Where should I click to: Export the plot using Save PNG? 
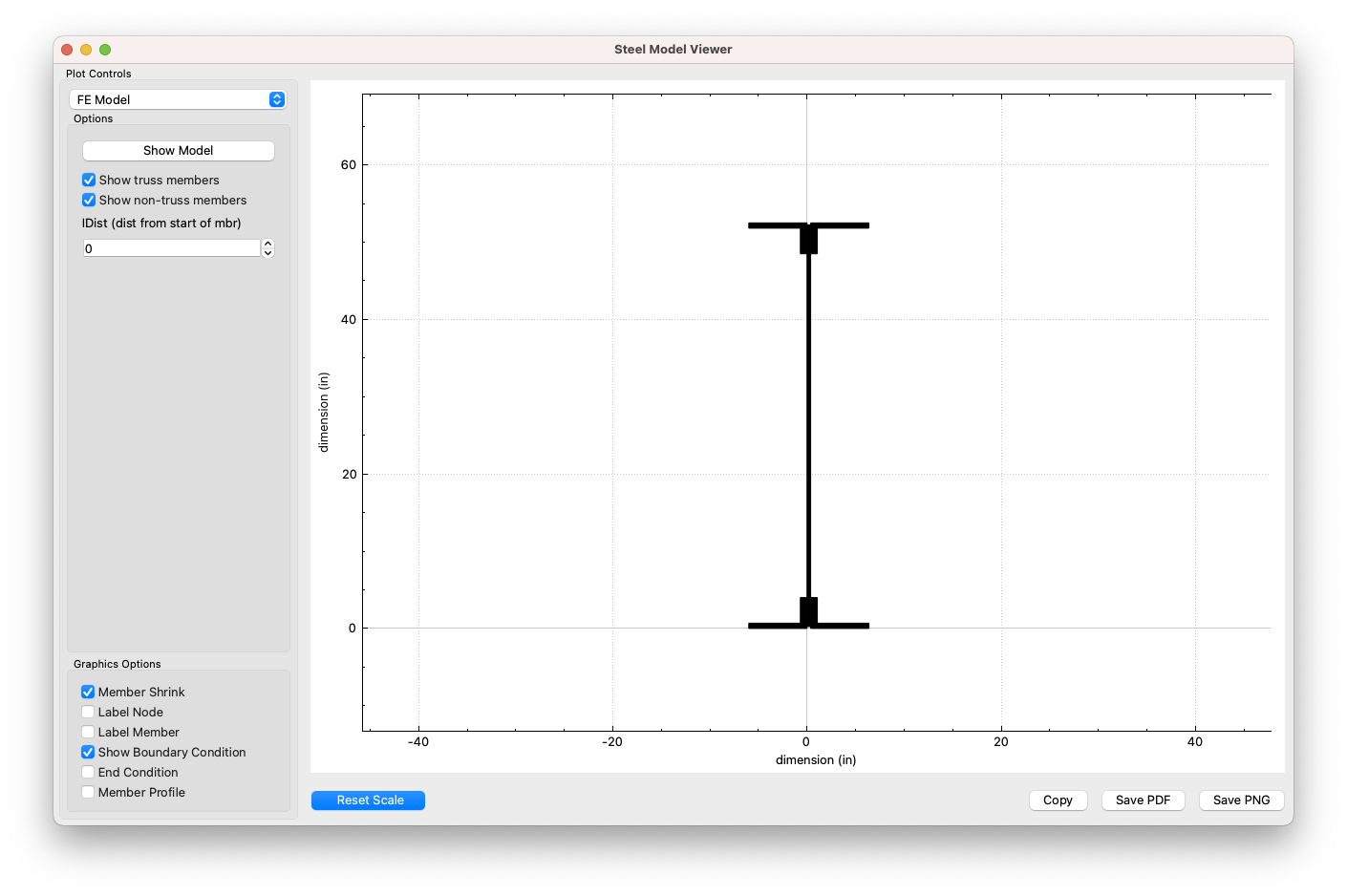tap(1241, 800)
